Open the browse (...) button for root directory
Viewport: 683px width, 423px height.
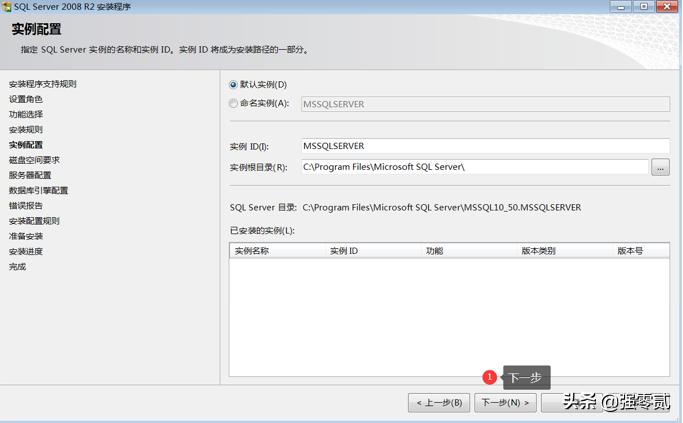[x=660, y=167]
